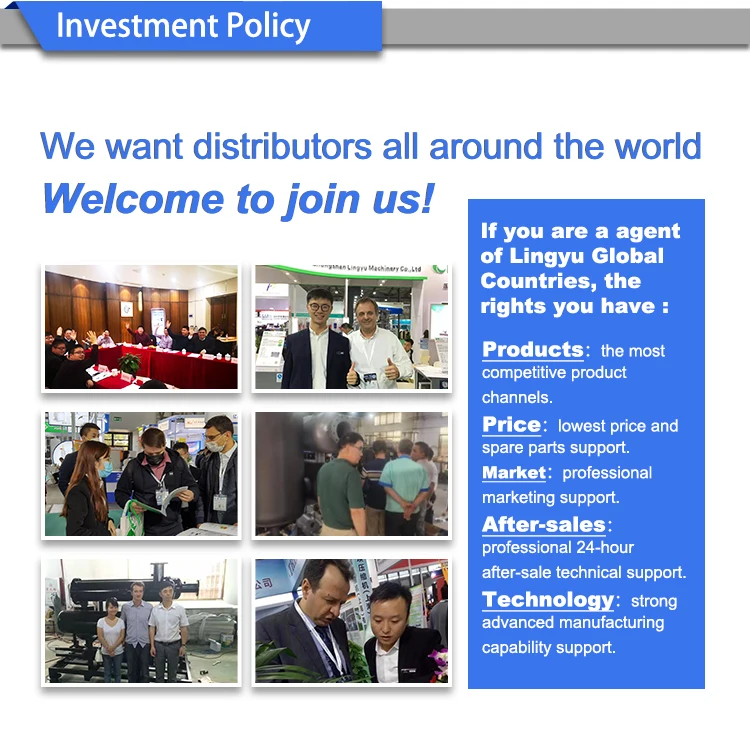Open the photo of two men in suits looking down
This screenshot has width=750, height=750.
(352, 621)
